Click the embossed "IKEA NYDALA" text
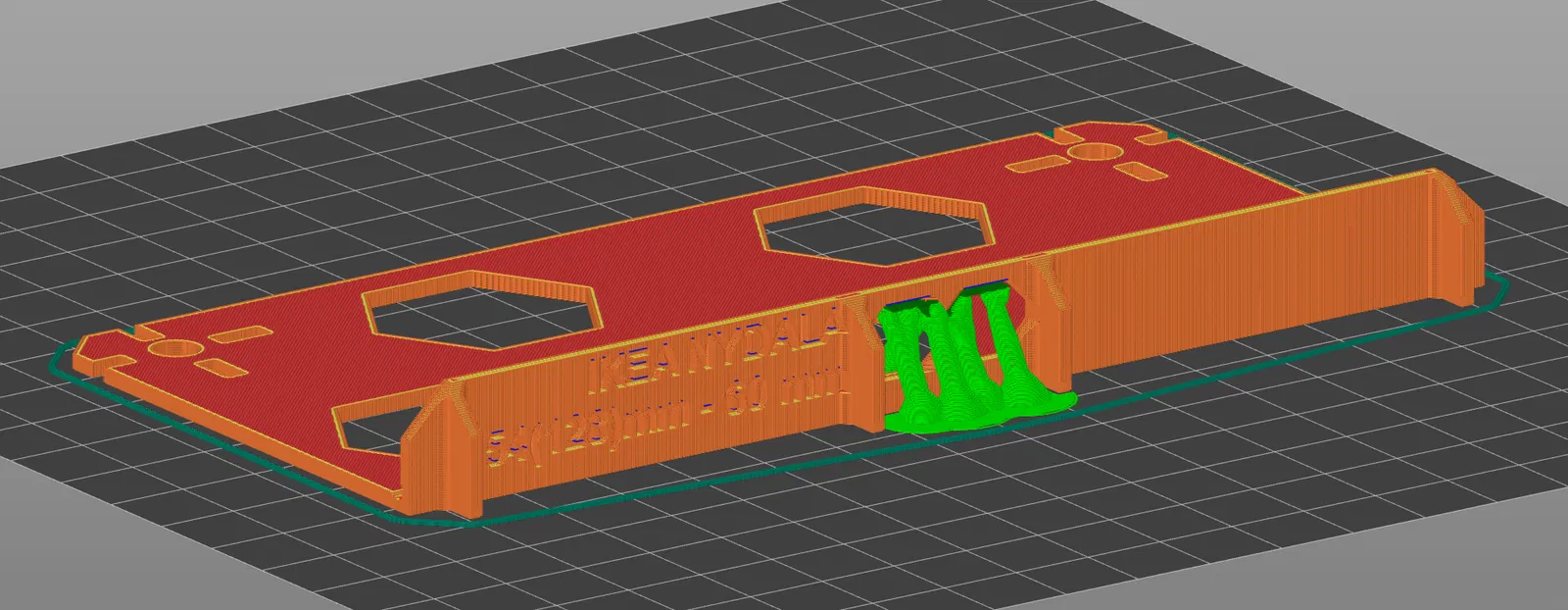This screenshot has width=1568, height=610. tap(716, 349)
